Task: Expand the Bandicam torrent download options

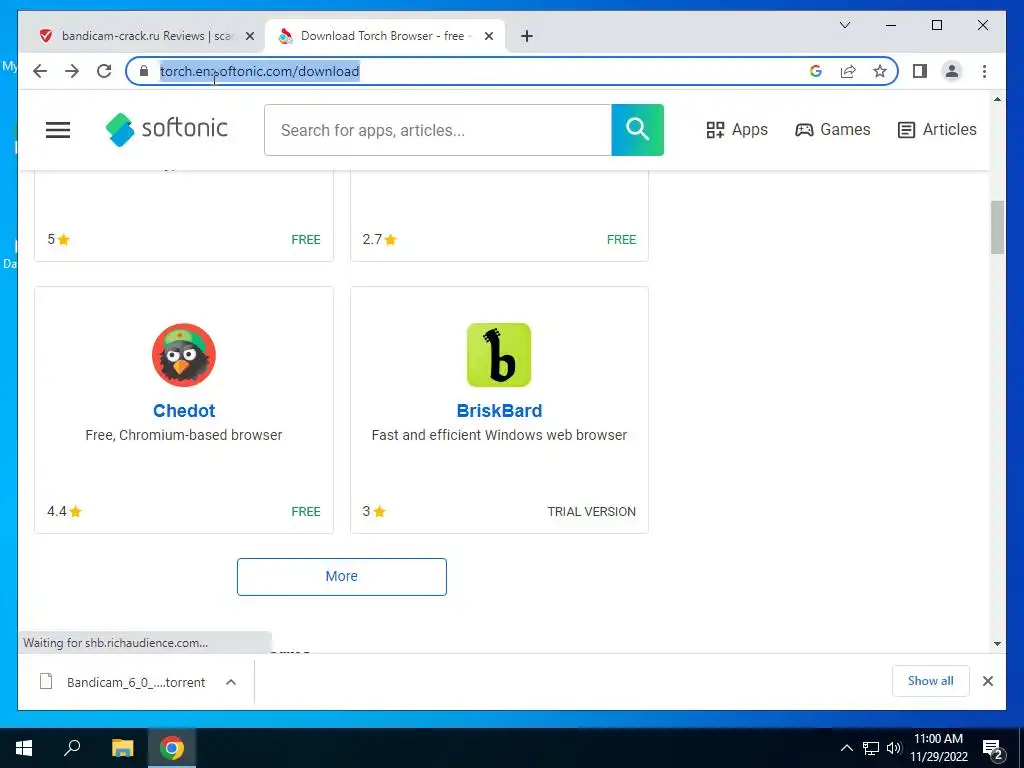Action: point(231,682)
